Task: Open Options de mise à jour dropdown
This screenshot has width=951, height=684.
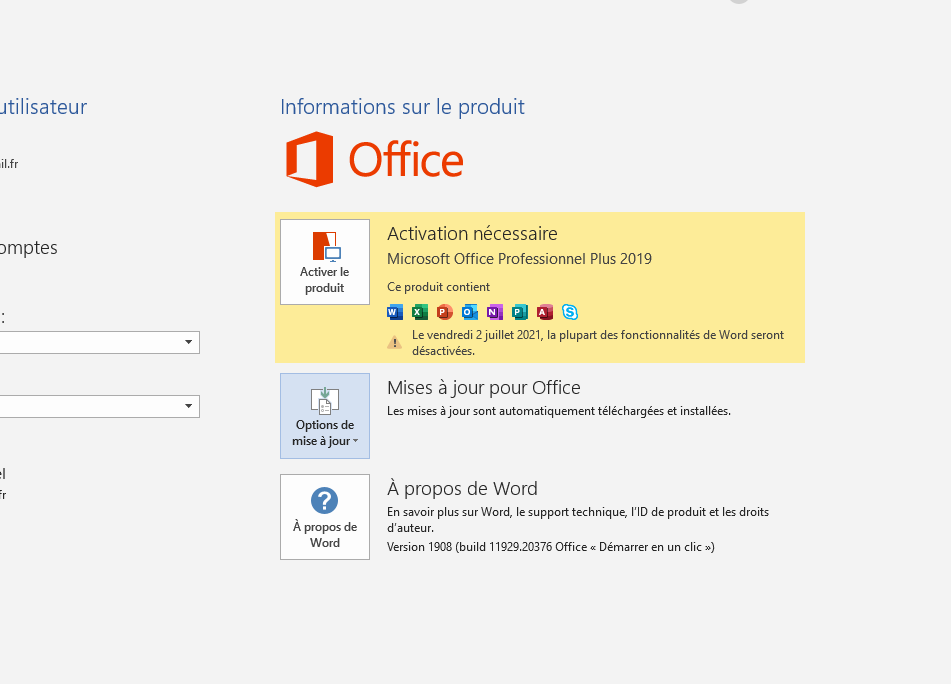Action: pyautogui.click(x=324, y=416)
